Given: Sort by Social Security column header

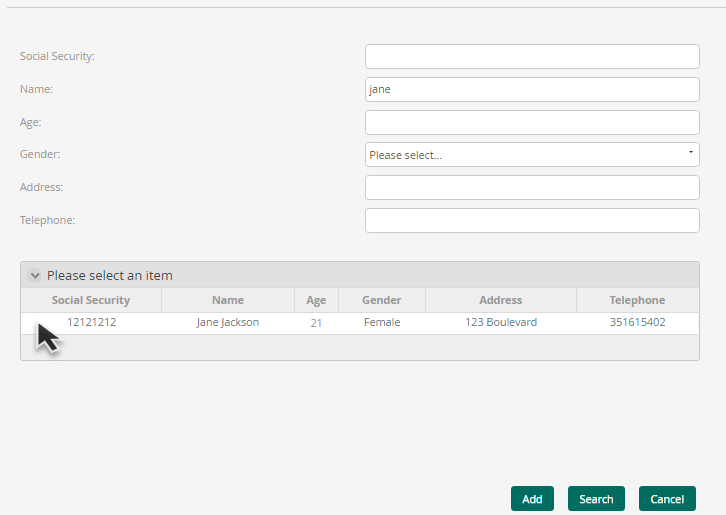Looking at the screenshot, I should click(x=91, y=300).
